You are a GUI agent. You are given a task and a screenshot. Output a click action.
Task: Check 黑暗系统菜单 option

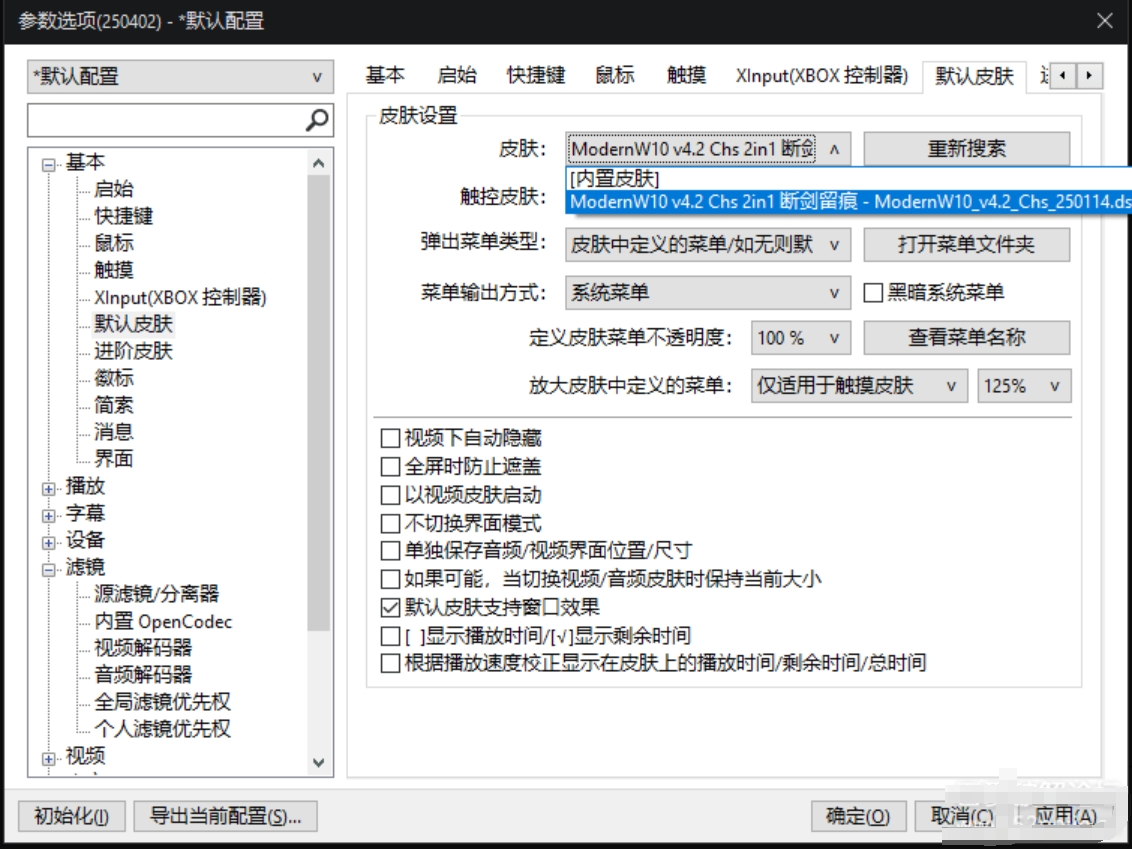[873, 292]
